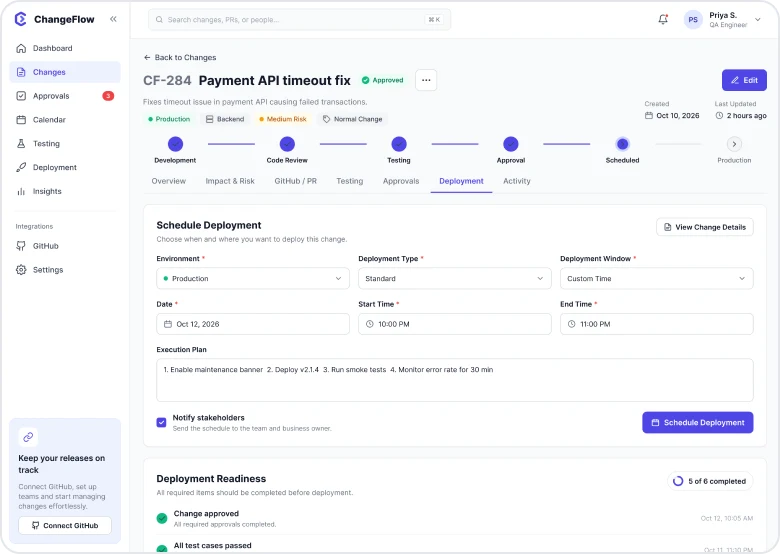This screenshot has width=780, height=554.
Task: Click the Edit button
Action: click(x=744, y=80)
